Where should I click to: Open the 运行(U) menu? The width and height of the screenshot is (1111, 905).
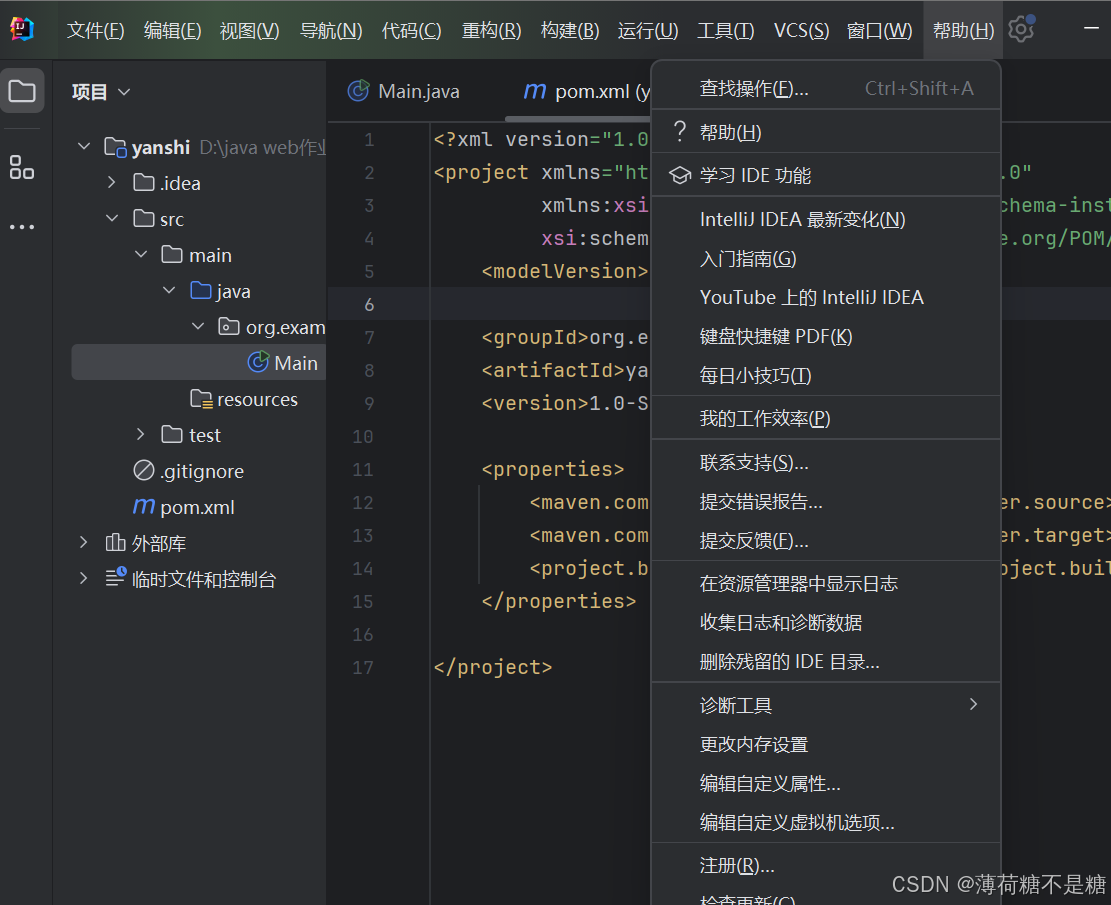click(x=648, y=30)
